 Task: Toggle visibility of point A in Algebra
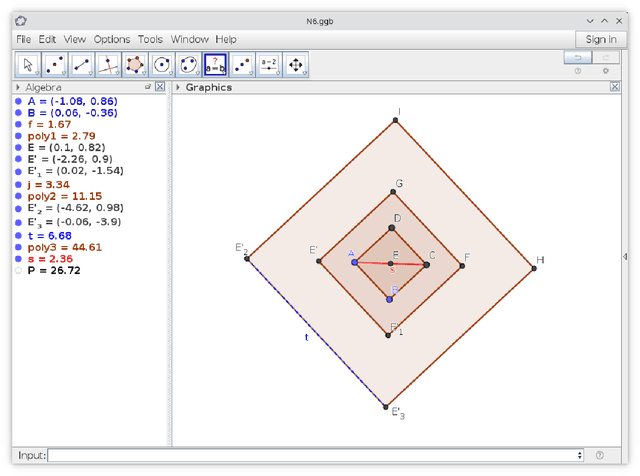pos(19,102)
